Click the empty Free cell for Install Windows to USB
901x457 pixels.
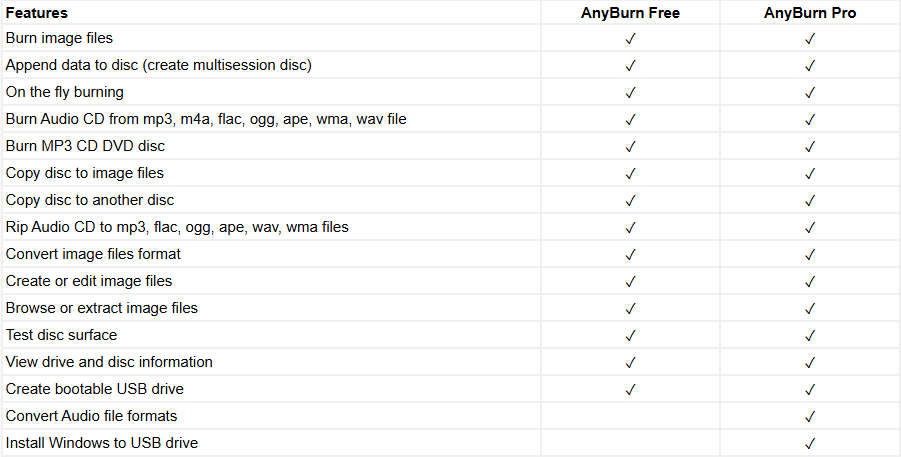pyautogui.click(x=630, y=443)
